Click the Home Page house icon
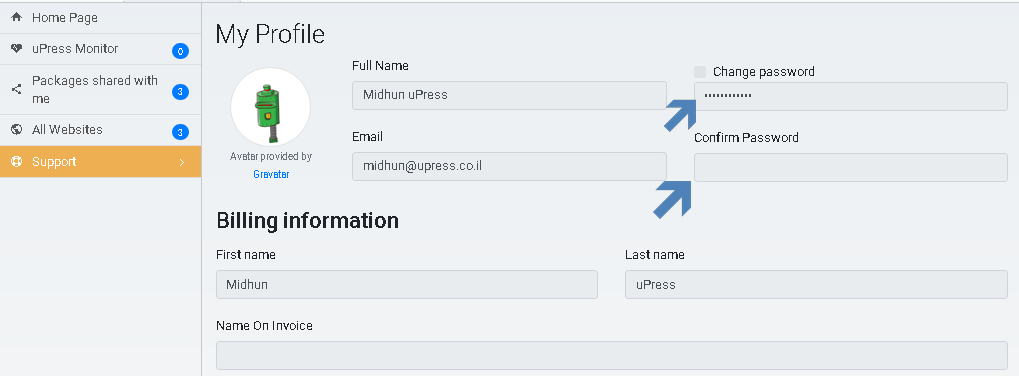This screenshot has width=1019, height=376. (x=17, y=18)
